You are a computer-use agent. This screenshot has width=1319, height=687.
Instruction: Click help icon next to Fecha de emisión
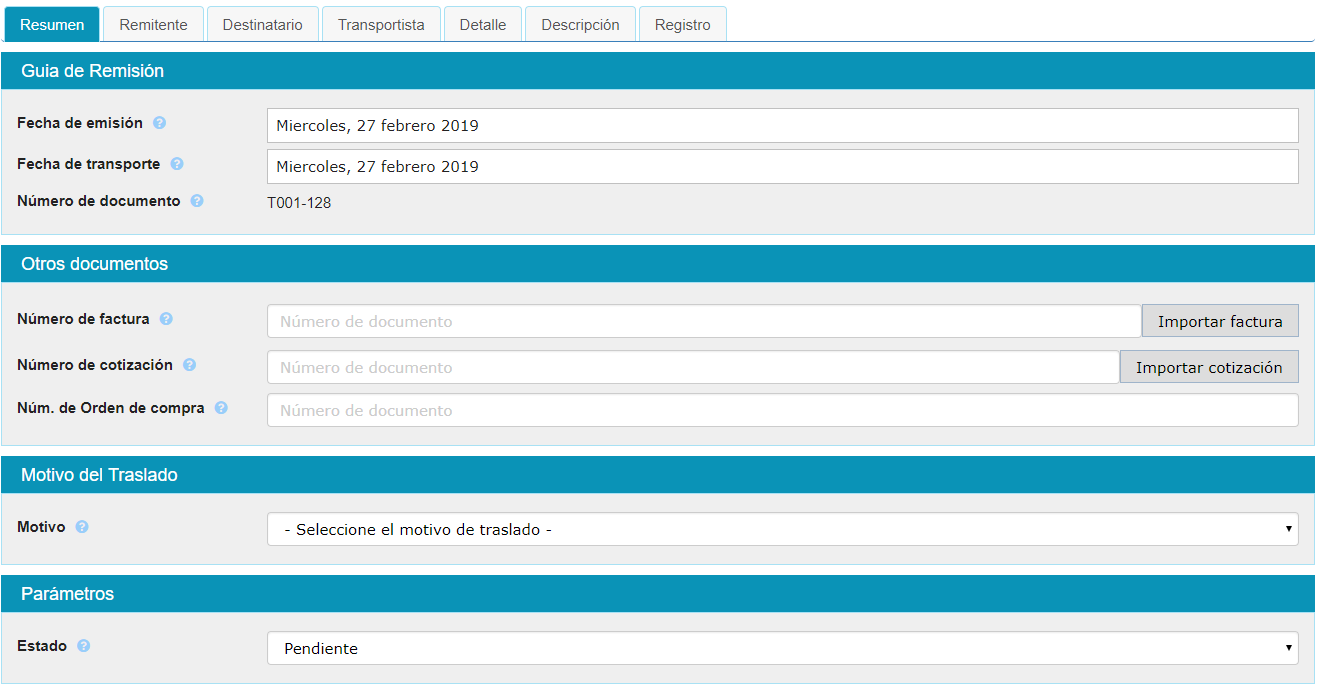coord(159,123)
